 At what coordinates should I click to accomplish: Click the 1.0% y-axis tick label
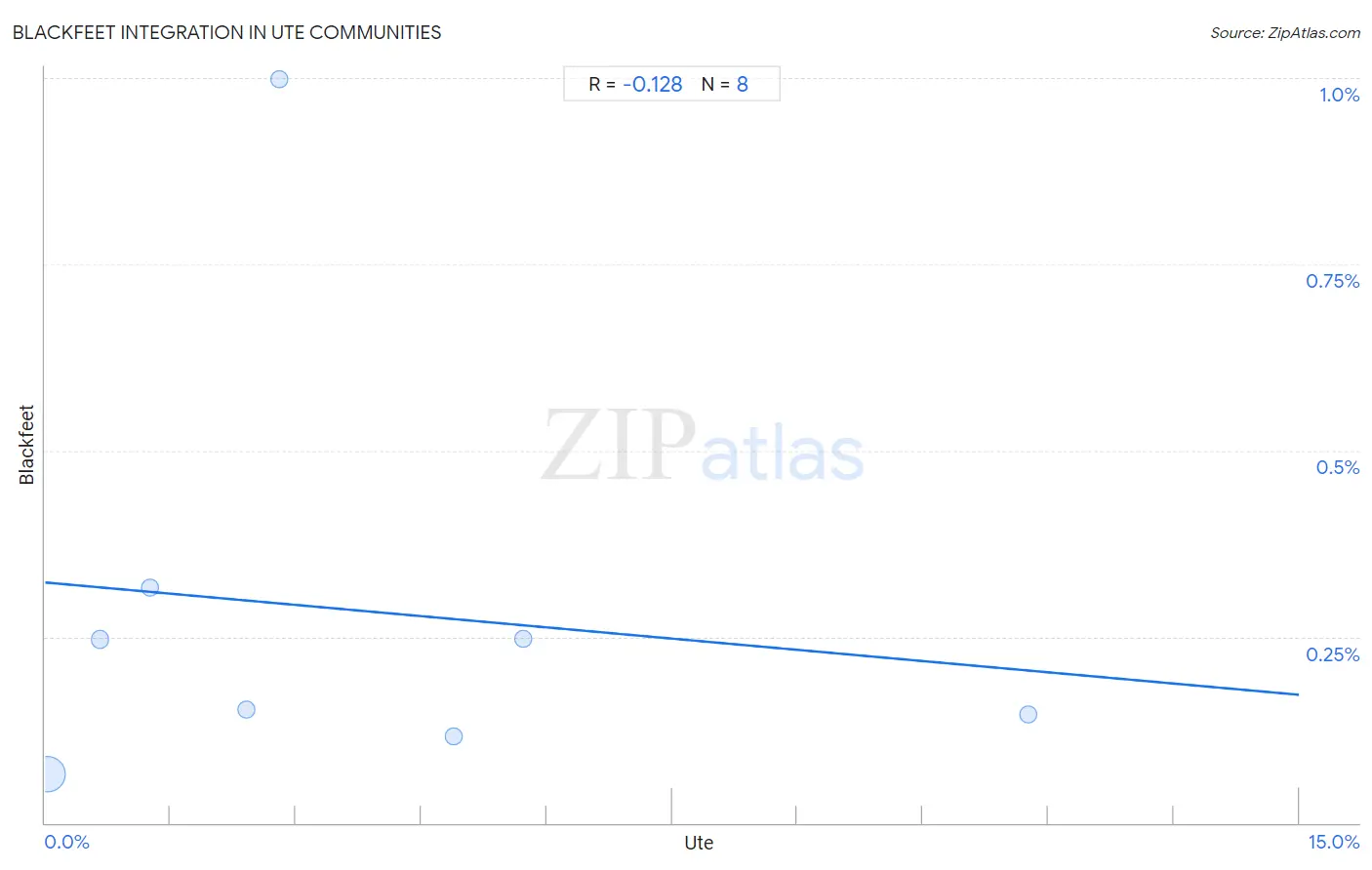(1339, 95)
